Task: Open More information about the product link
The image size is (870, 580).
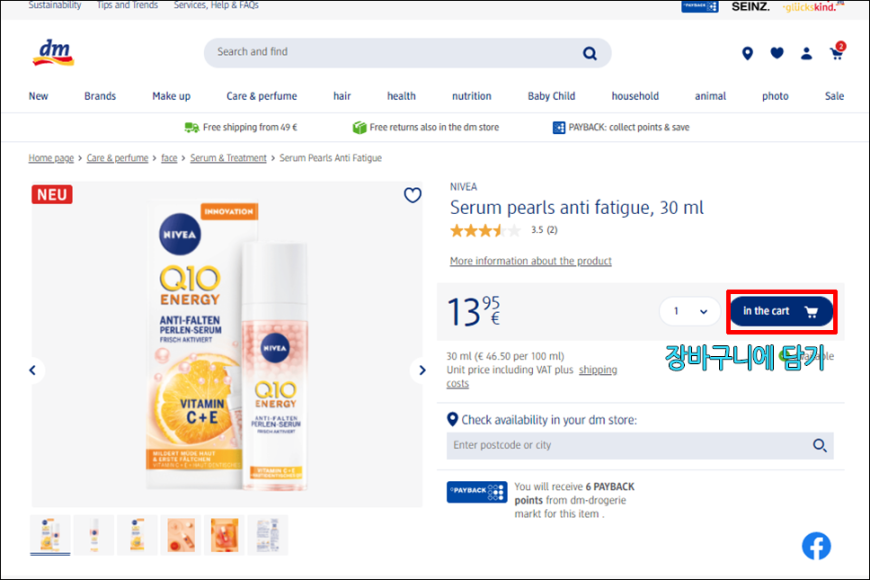Action: click(x=530, y=261)
